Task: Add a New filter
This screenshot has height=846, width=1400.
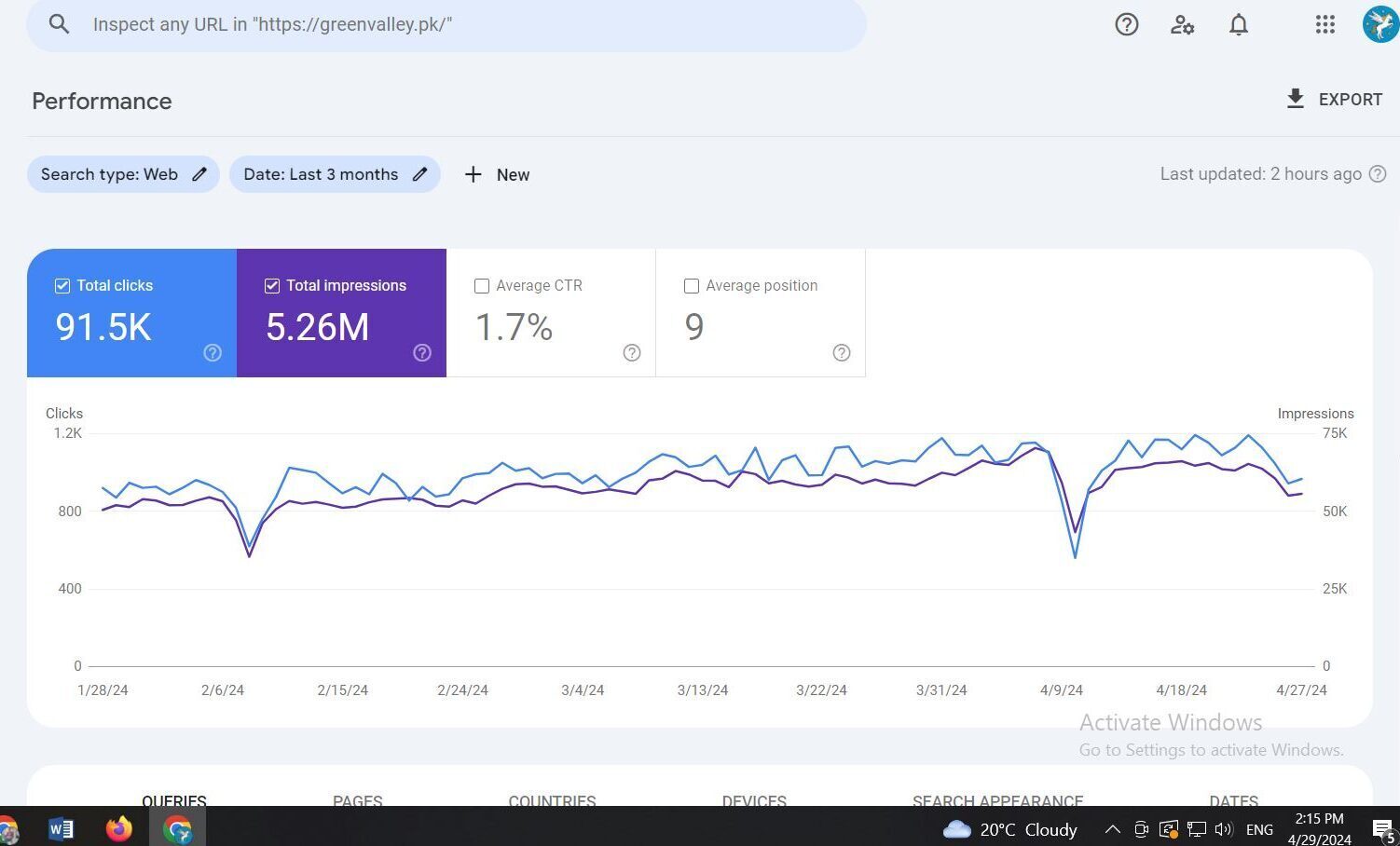Action: tap(497, 174)
